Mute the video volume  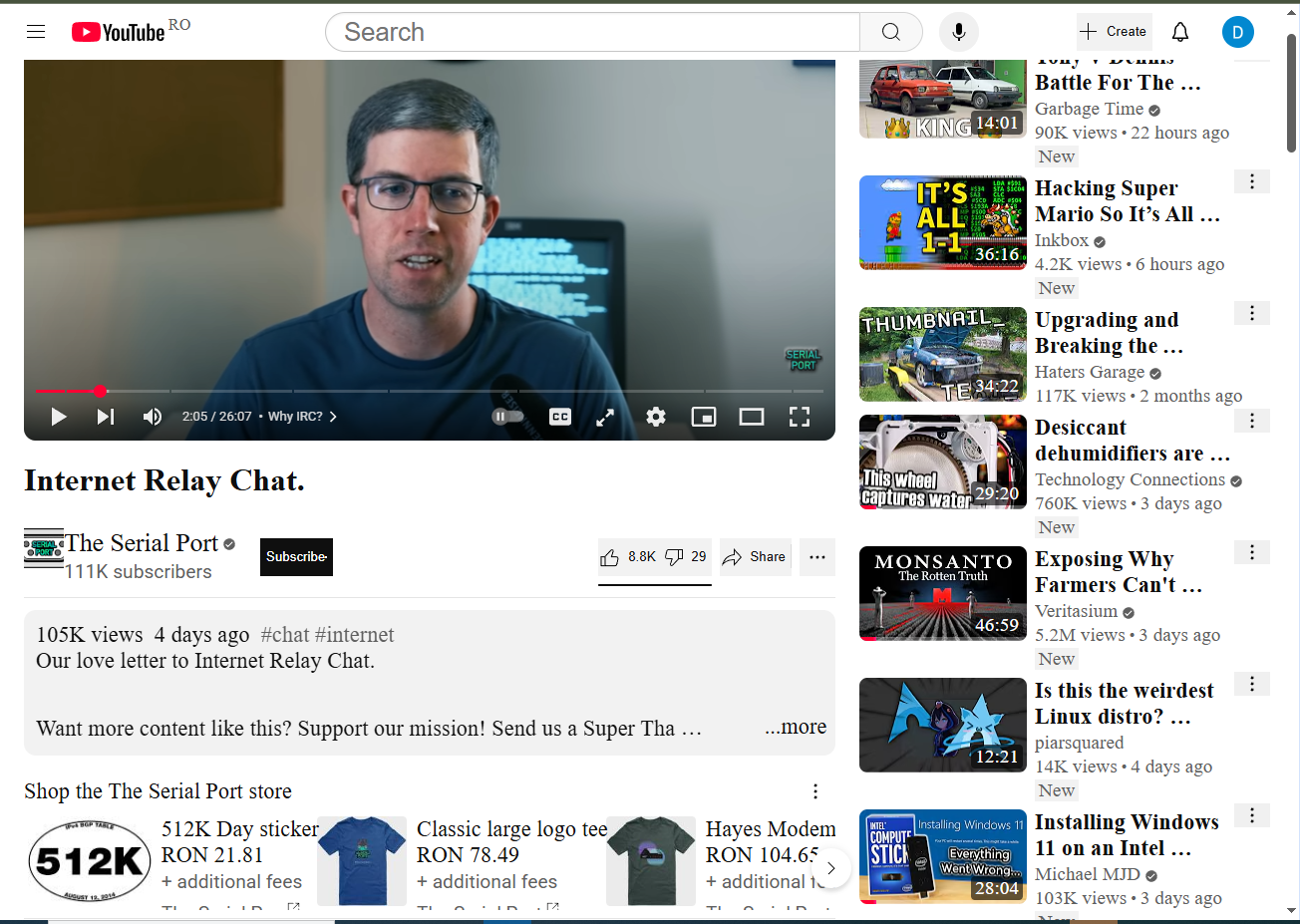153,417
